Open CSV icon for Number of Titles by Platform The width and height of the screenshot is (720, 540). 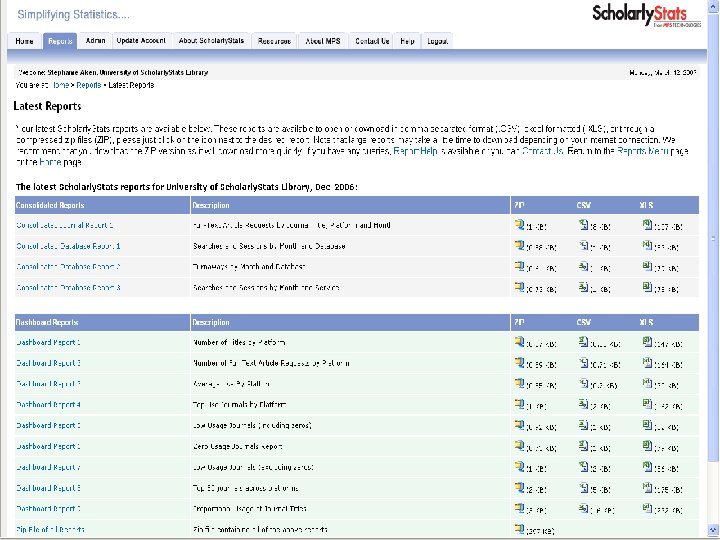pos(583,342)
